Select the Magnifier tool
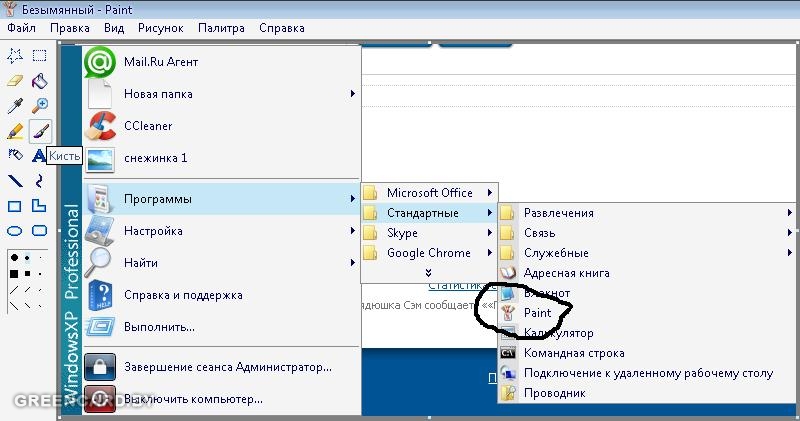 [x=39, y=106]
